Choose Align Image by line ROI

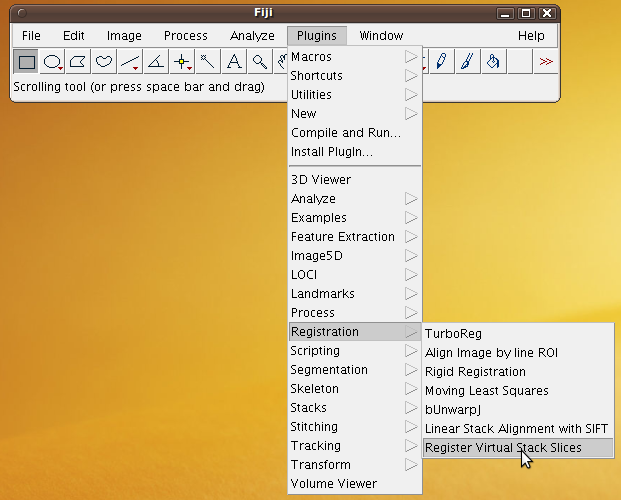tap(518, 353)
